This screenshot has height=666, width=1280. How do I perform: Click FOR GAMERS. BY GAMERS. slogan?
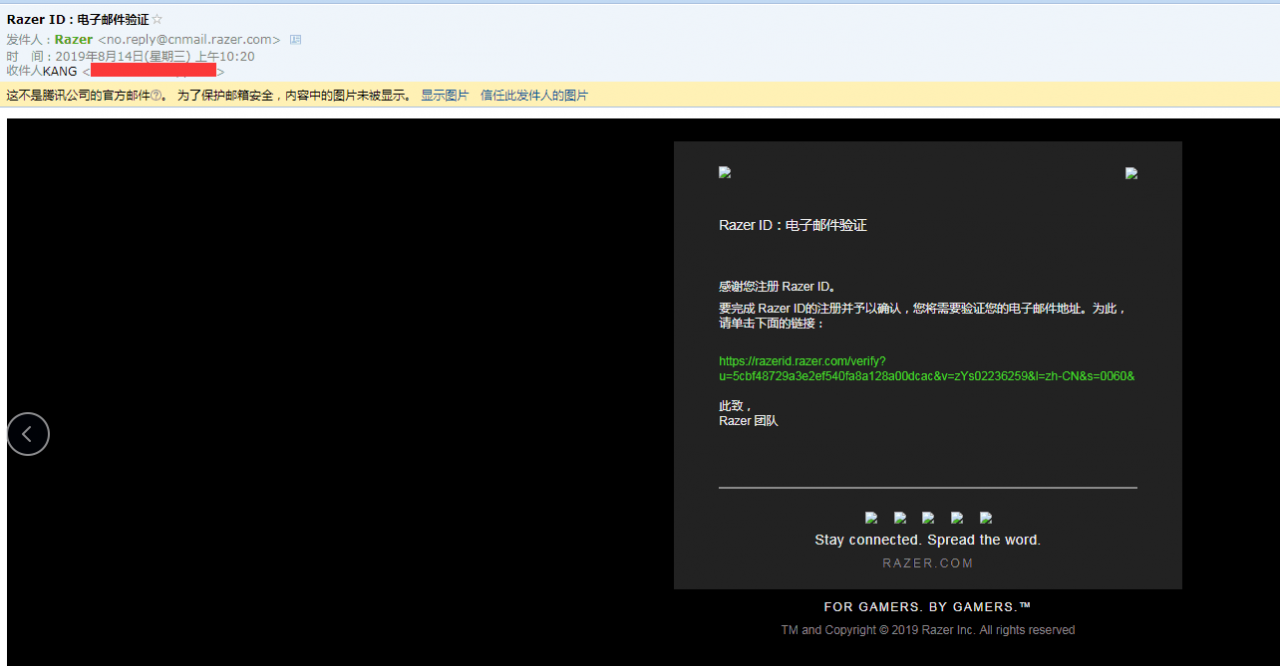(927, 607)
